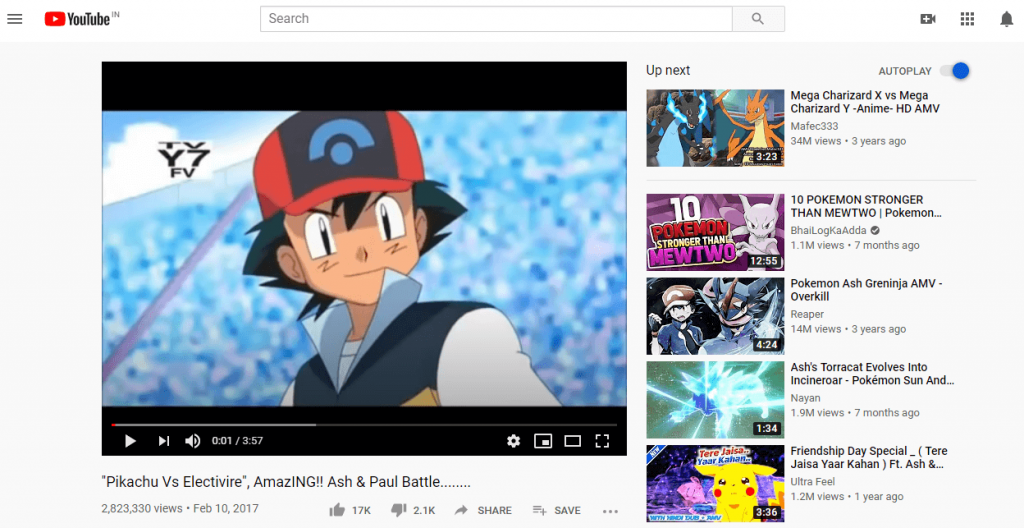Enter full screen mode
The image size is (1024, 528).
[x=602, y=441]
